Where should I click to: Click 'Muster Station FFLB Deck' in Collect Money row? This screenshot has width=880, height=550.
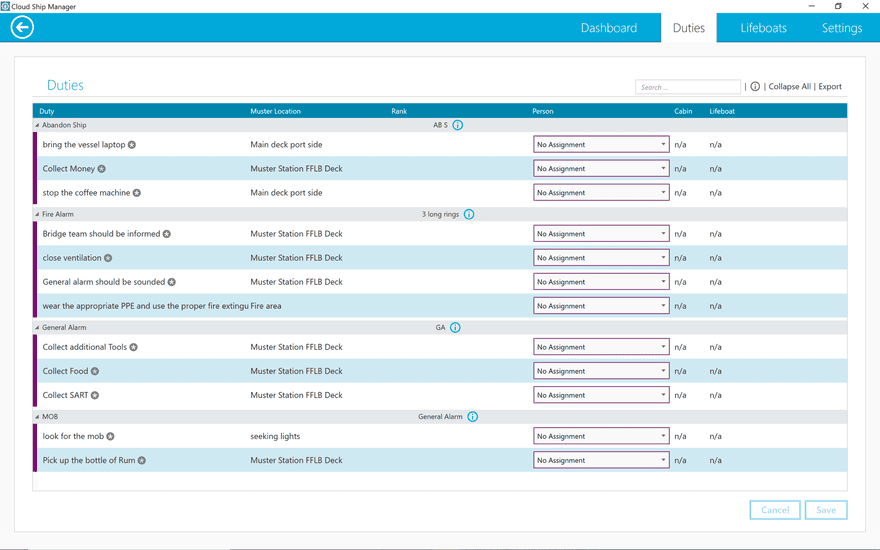[296, 168]
